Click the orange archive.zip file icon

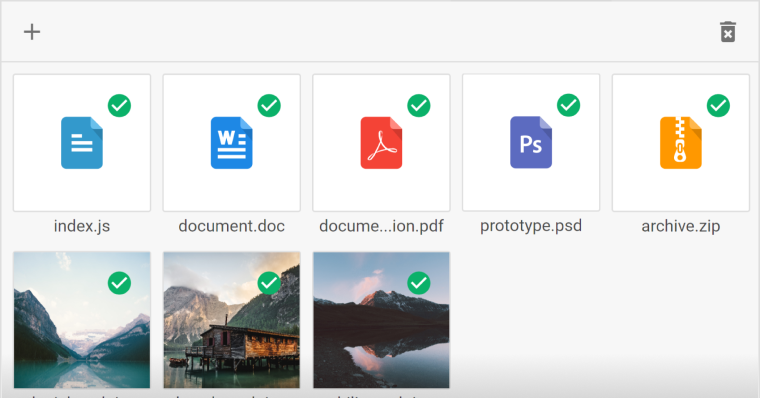pos(681,143)
